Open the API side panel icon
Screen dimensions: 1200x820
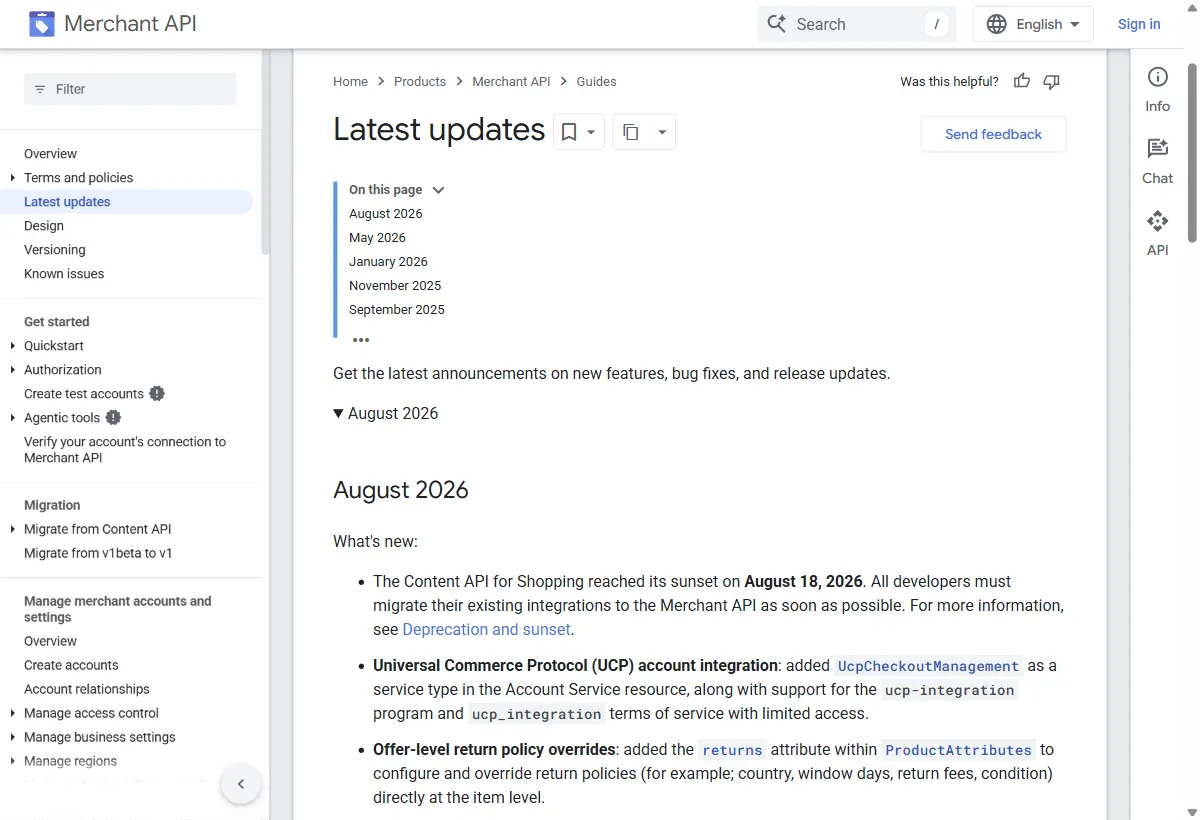click(x=1157, y=221)
